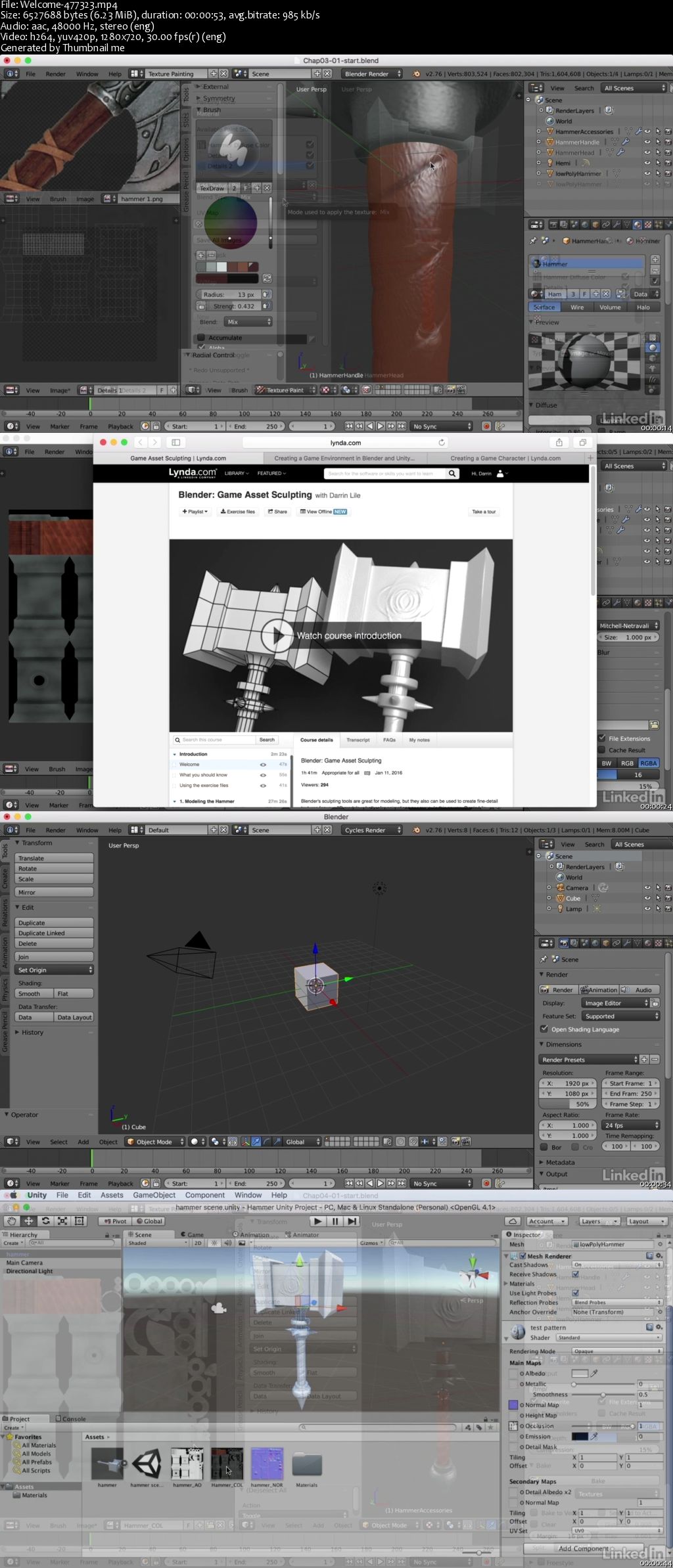Screen dimensions: 673x1568
Task: Hide the Lamp with its eye icon
Action: [647, 909]
